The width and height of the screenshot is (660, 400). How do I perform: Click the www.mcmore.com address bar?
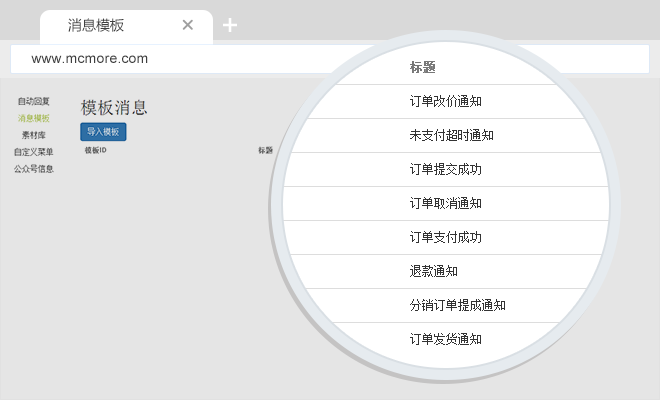coord(200,58)
